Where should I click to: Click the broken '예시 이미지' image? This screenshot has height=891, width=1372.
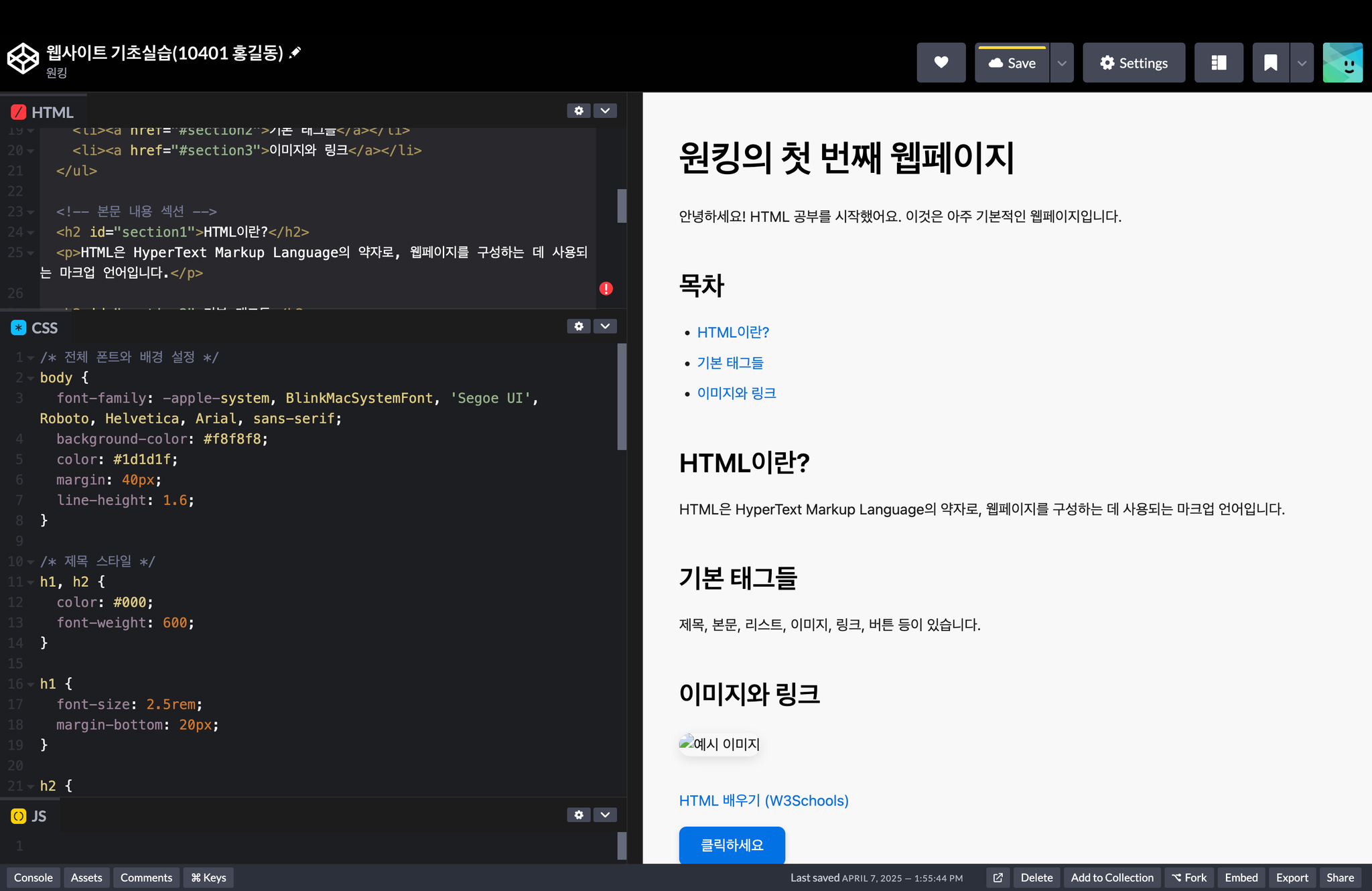click(x=719, y=744)
